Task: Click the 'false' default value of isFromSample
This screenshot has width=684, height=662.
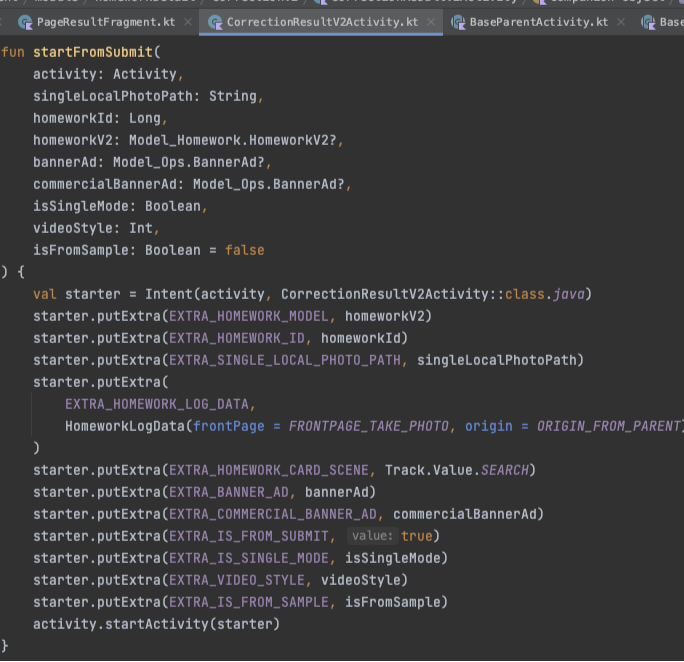Action: point(245,250)
